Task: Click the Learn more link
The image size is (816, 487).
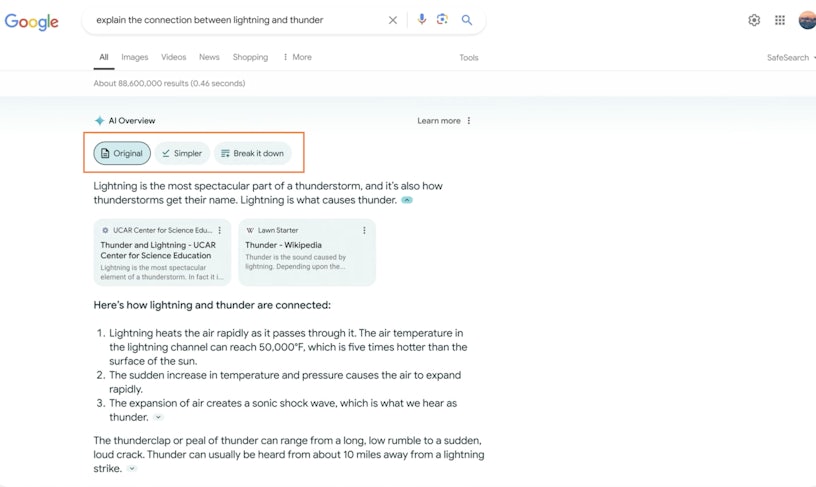Action: [439, 121]
